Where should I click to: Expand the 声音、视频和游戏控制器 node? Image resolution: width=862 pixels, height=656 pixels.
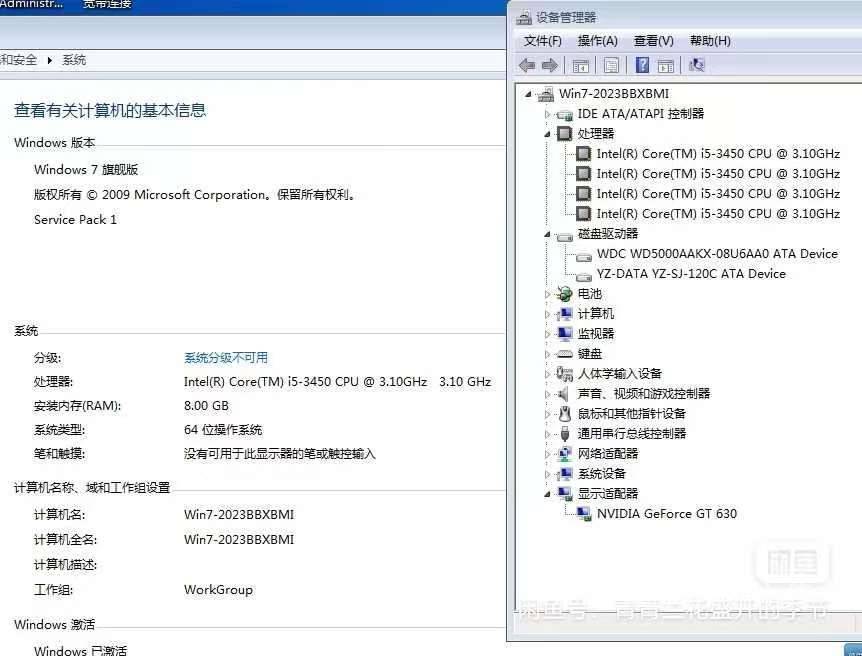coord(547,394)
